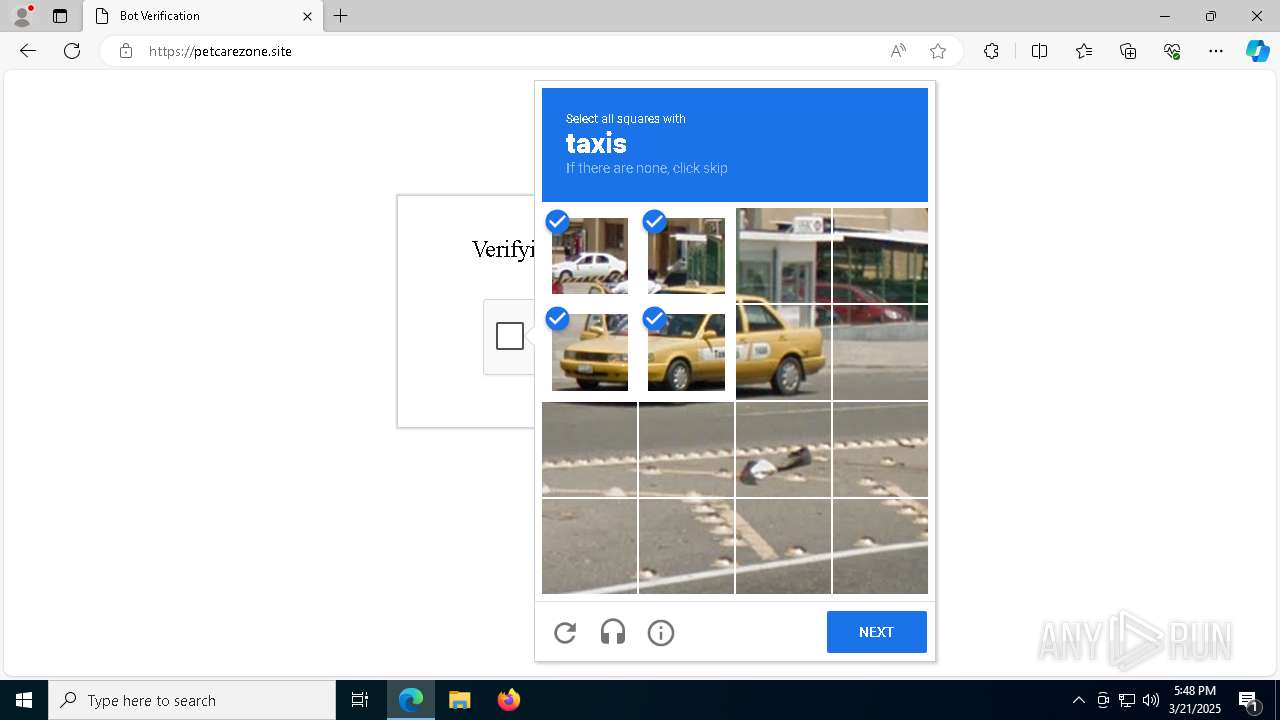Select the road tile with debris

pyautogui.click(x=783, y=449)
